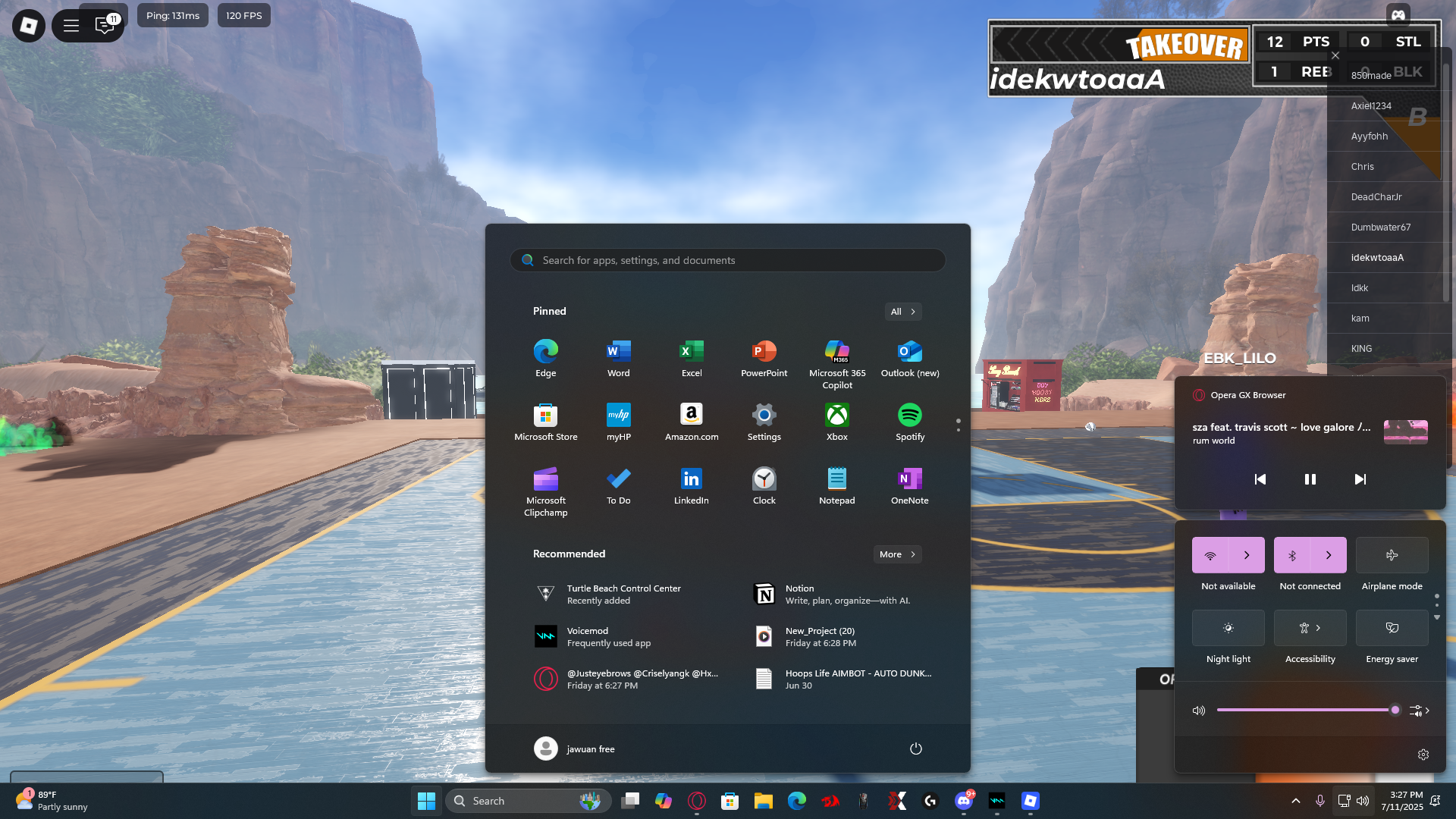Expand the Bluetooth devices arrow
Screen dimensions: 1456x819
click(x=1329, y=555)
